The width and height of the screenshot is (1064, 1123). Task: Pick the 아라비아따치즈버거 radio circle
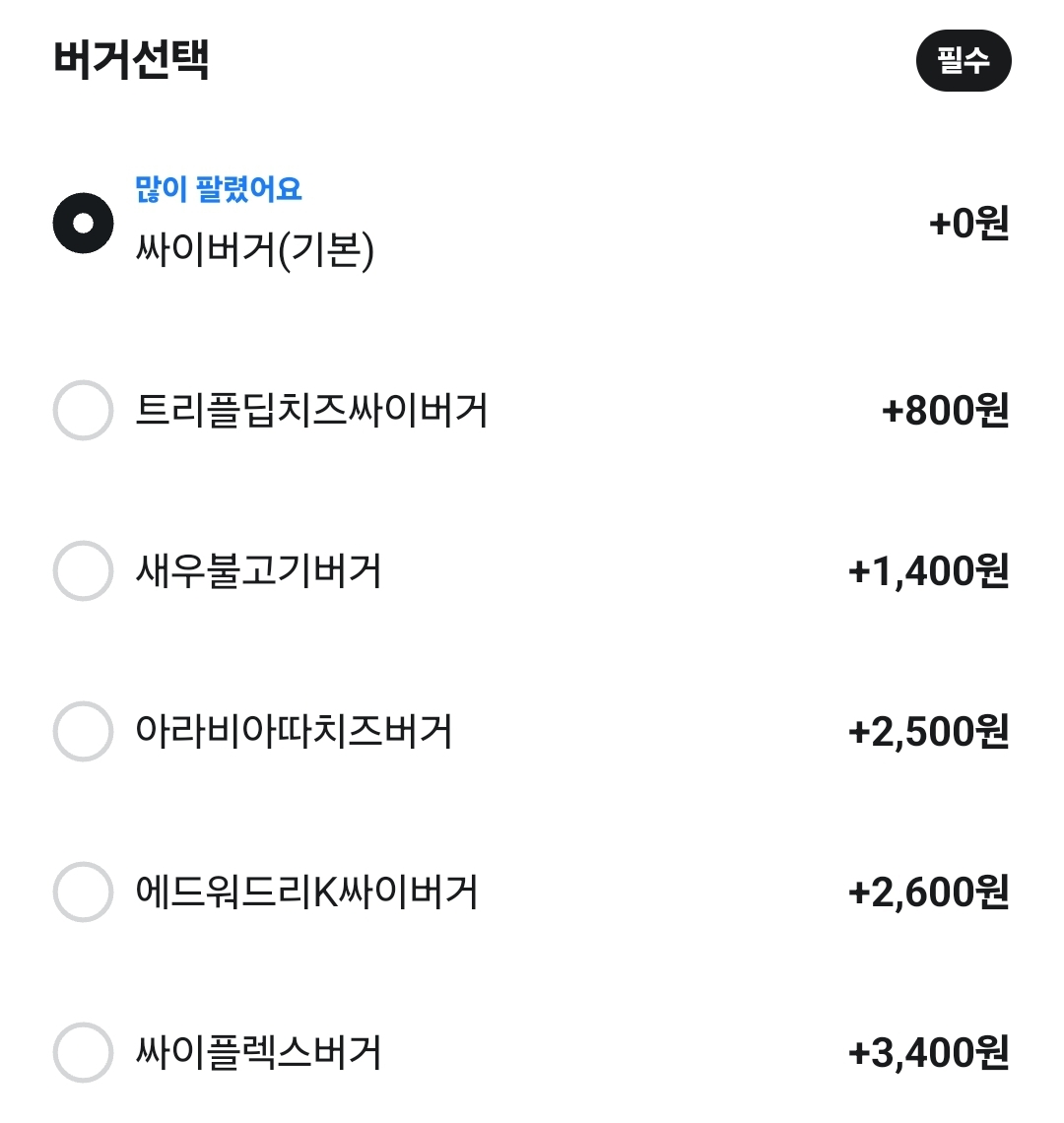coord(83,732)
